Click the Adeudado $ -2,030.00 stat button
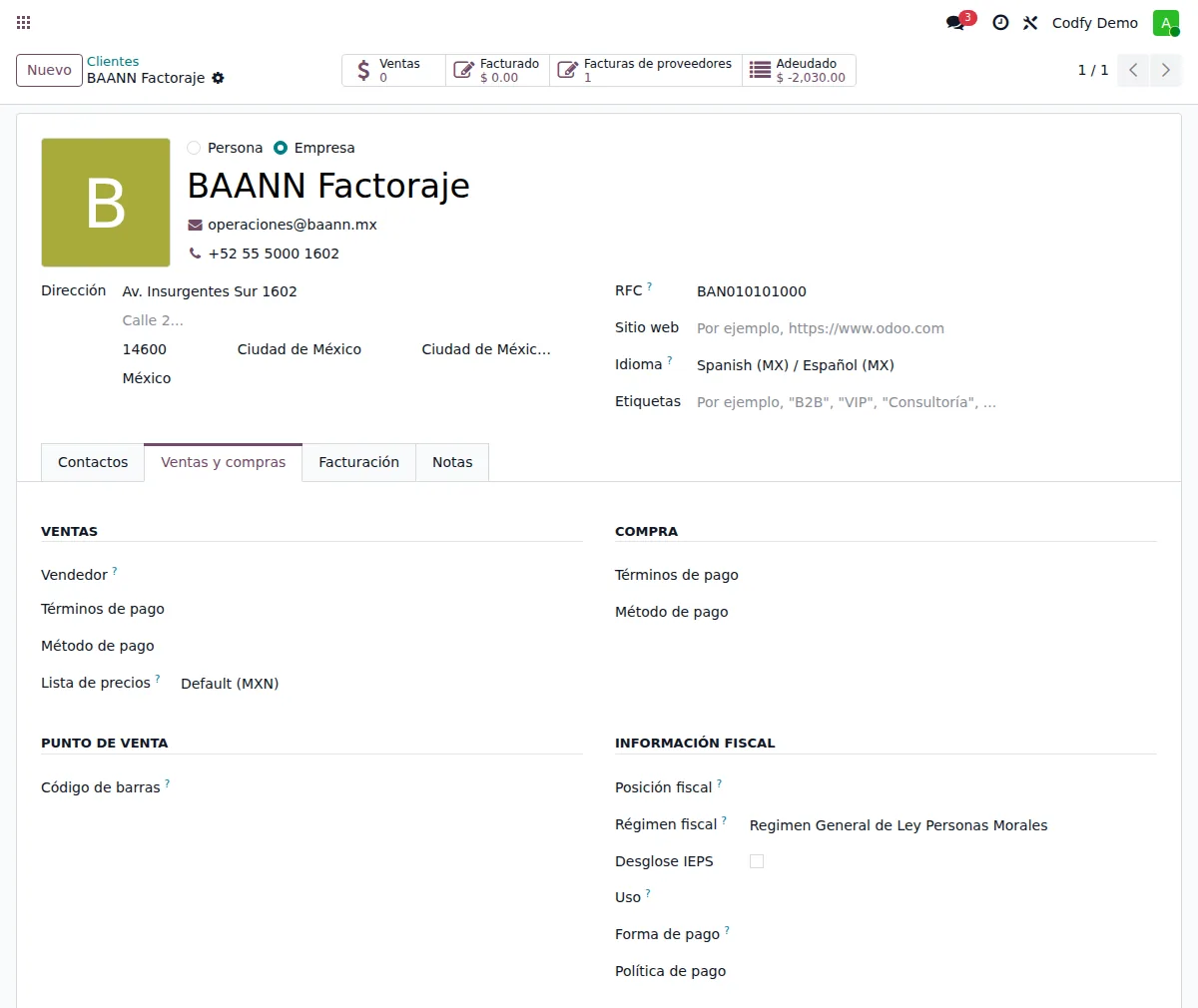The image size is (1198, 1008). 799,70
